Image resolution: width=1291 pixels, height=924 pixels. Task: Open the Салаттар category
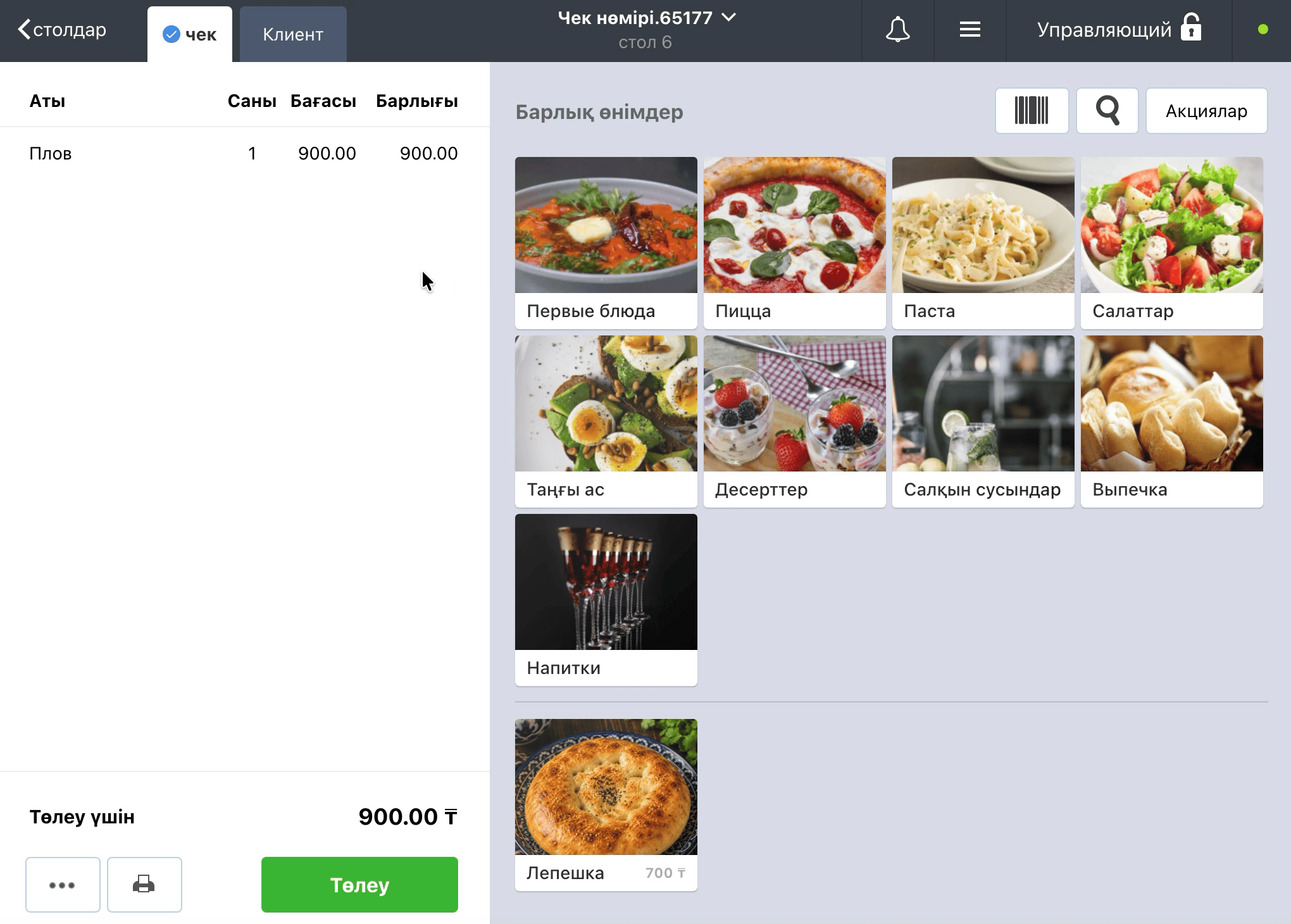pyautogui.click(x=1171, y=243)
